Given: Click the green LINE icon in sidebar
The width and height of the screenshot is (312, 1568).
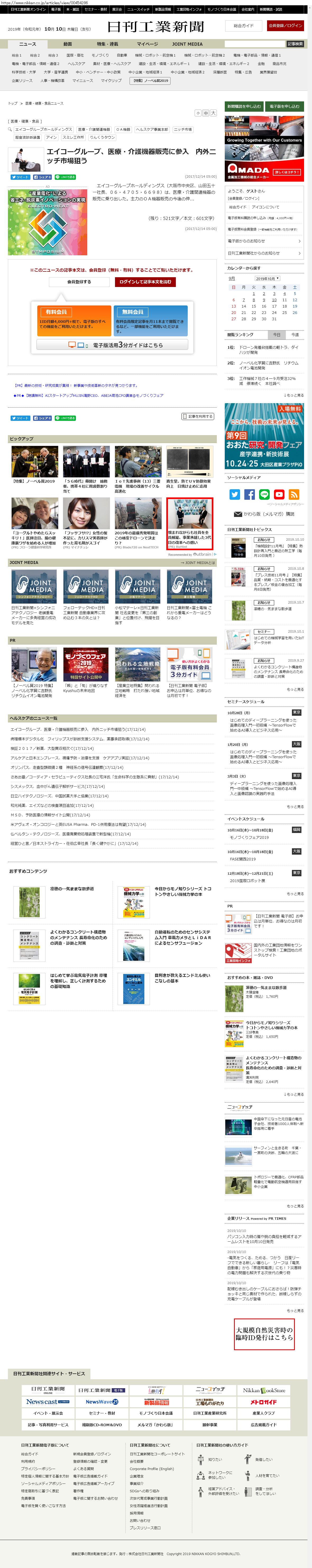Looking at the screenshot, I should point(264,494).
